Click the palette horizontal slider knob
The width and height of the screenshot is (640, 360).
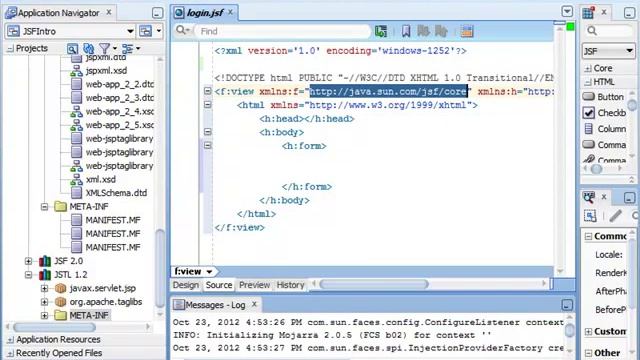point(596,169)
